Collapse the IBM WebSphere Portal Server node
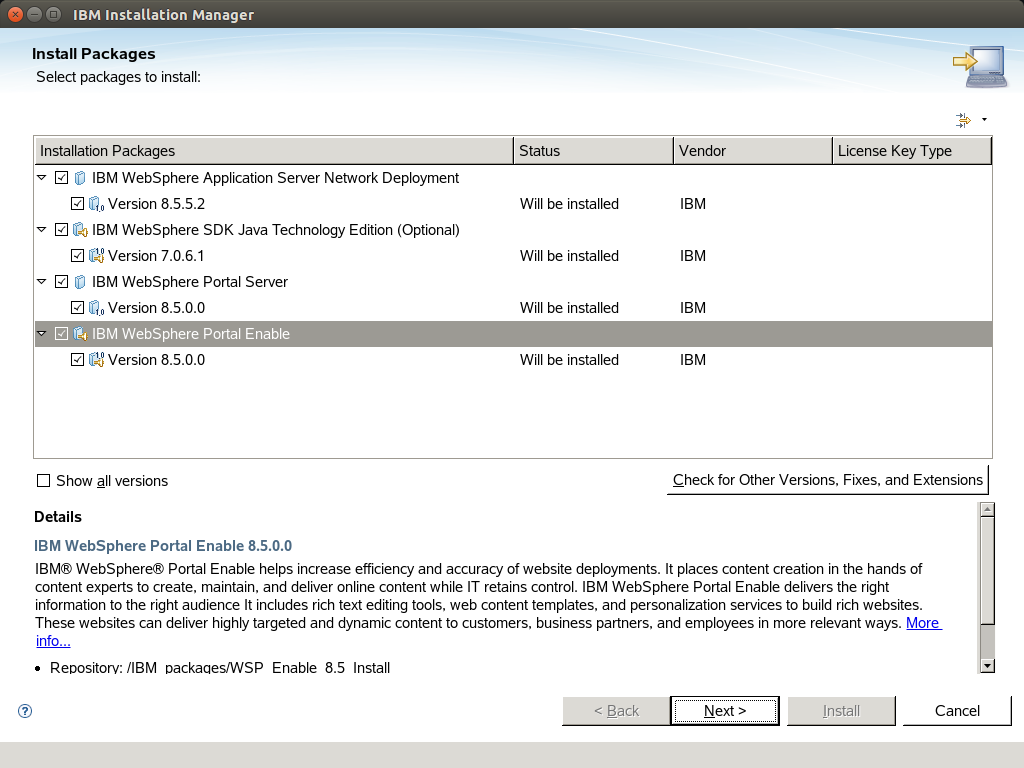The width and height of the screenshot is (1024, 768). click(x=42, y=282)
